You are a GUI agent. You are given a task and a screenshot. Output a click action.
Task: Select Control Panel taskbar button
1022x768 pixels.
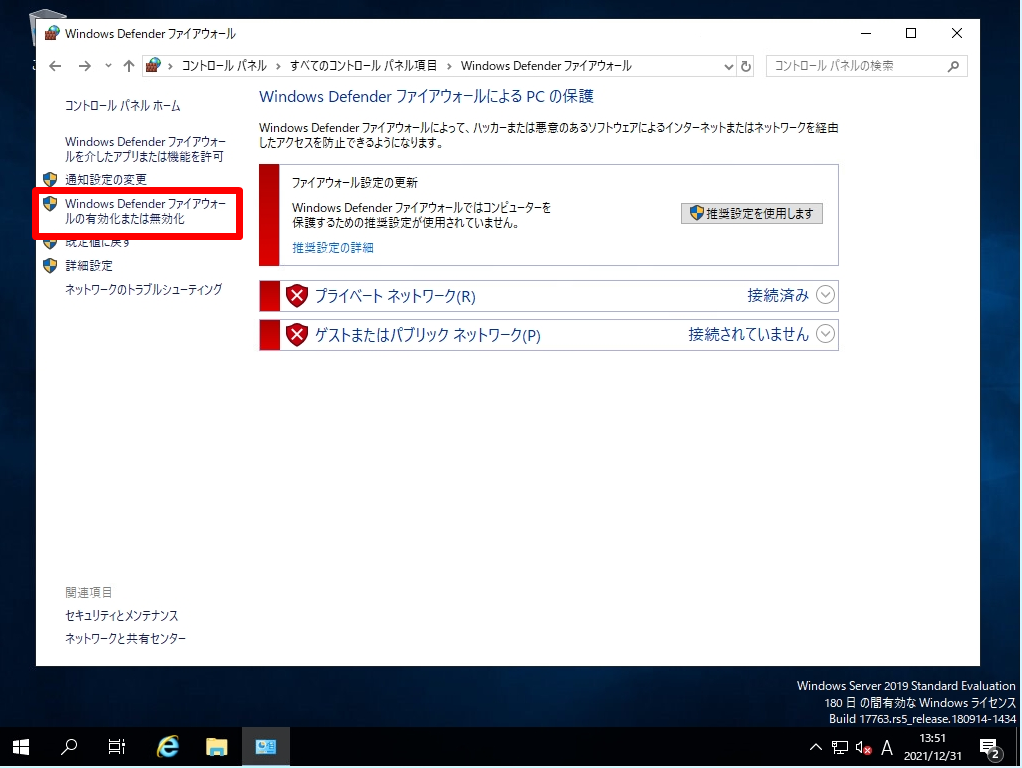click(x=265, y=747)
